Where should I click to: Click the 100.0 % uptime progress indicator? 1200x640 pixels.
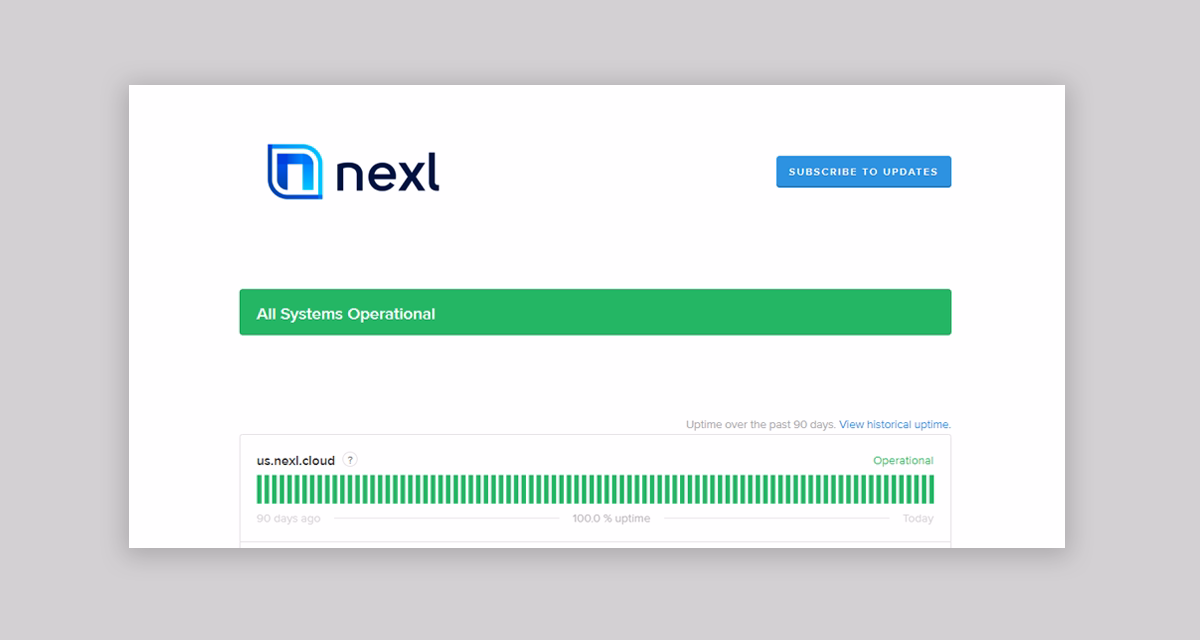point(611,518)
